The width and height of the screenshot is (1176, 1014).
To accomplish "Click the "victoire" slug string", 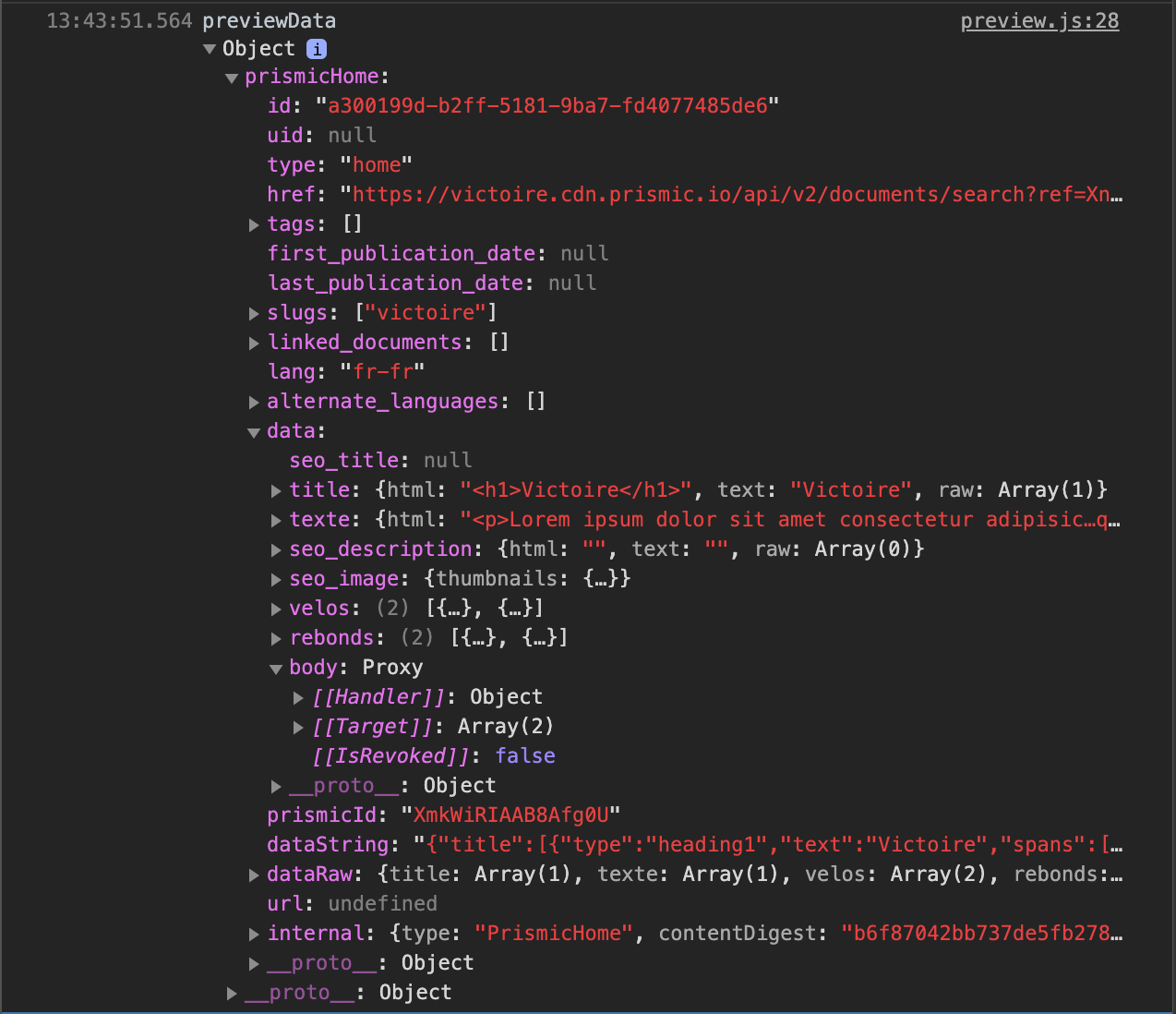I will tap(426, 312).
